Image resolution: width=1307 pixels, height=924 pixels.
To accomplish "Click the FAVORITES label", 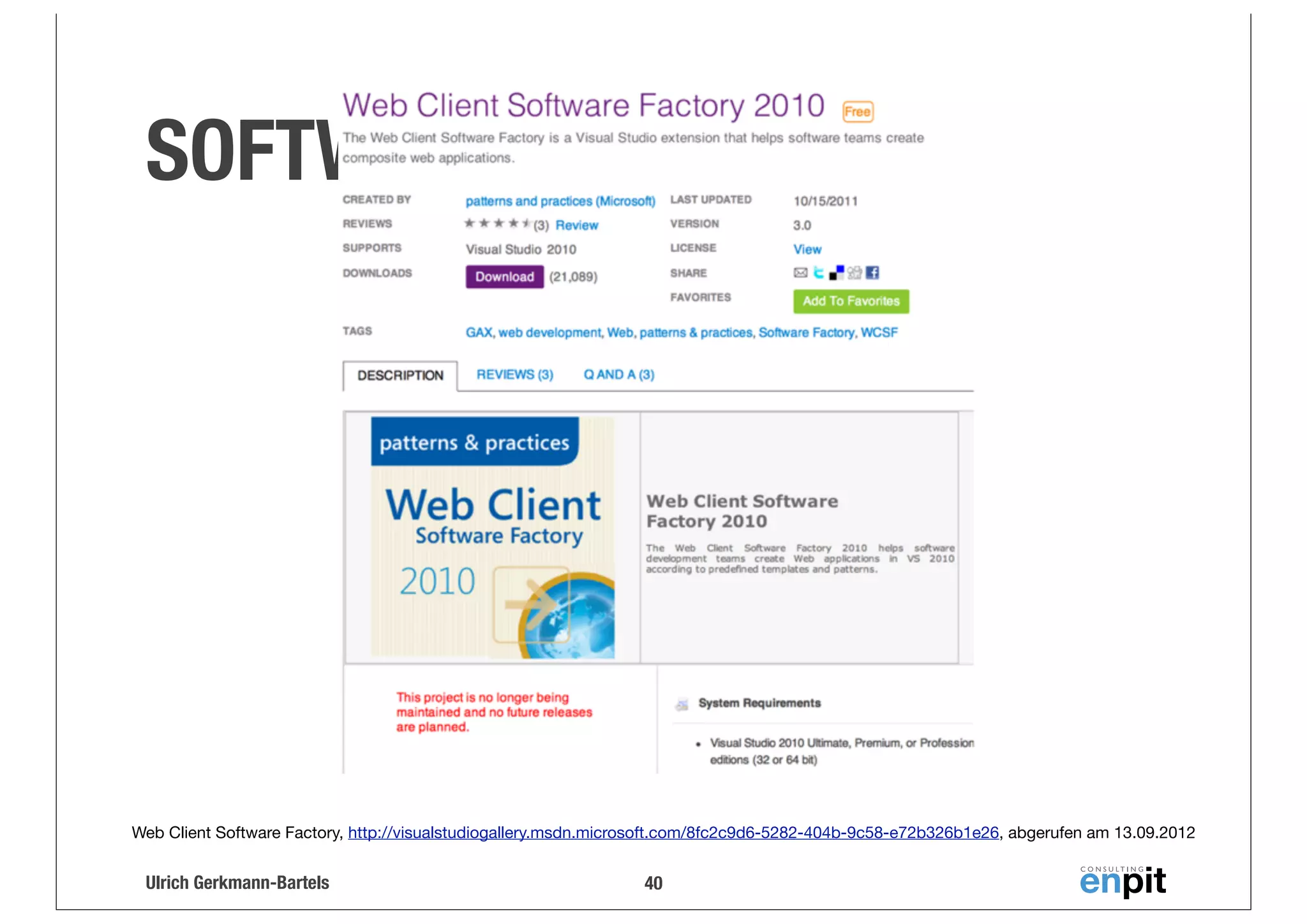I will (700, 297).
